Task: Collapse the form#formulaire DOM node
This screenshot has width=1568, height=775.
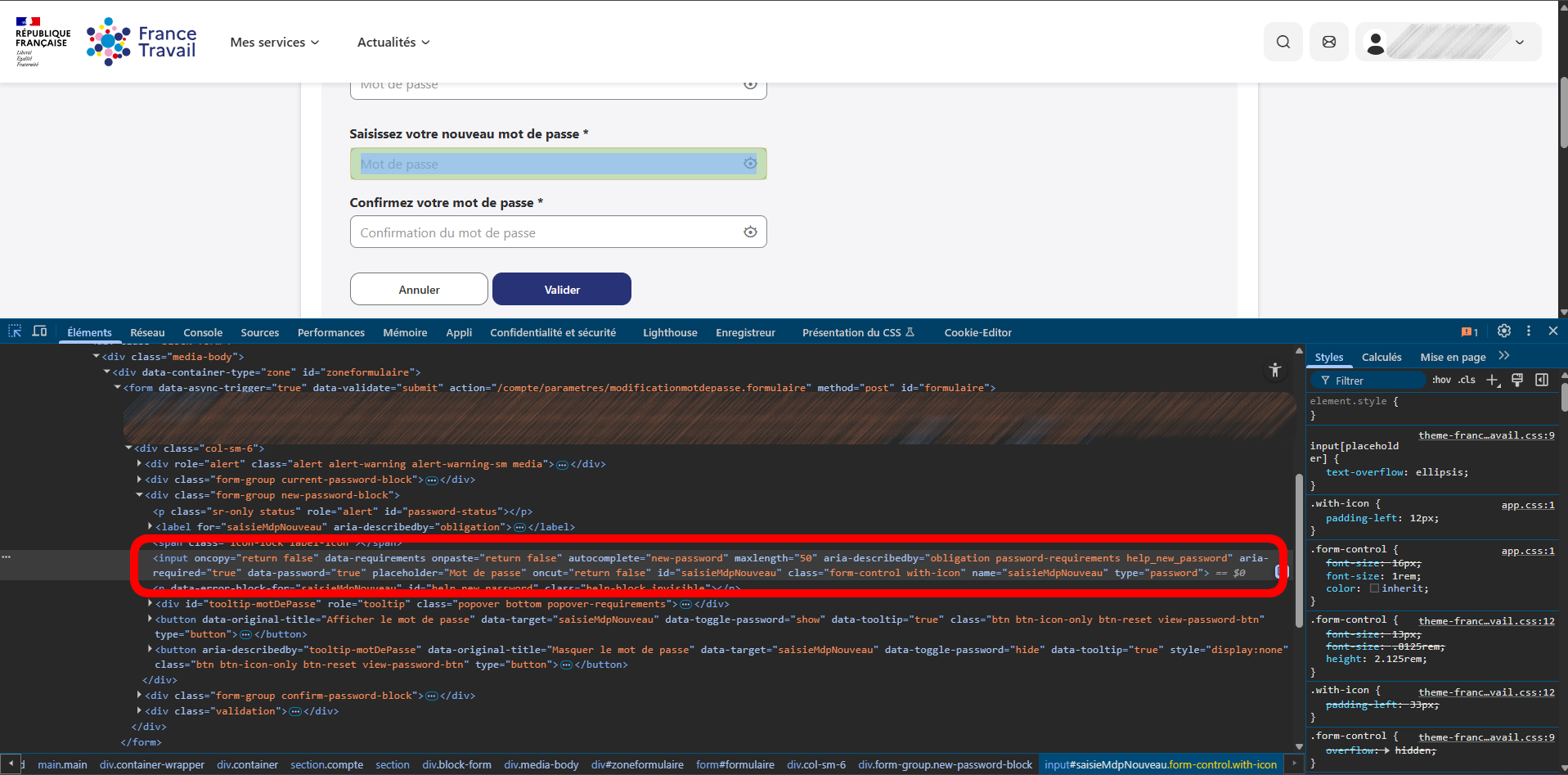Action: click(117, 387)
